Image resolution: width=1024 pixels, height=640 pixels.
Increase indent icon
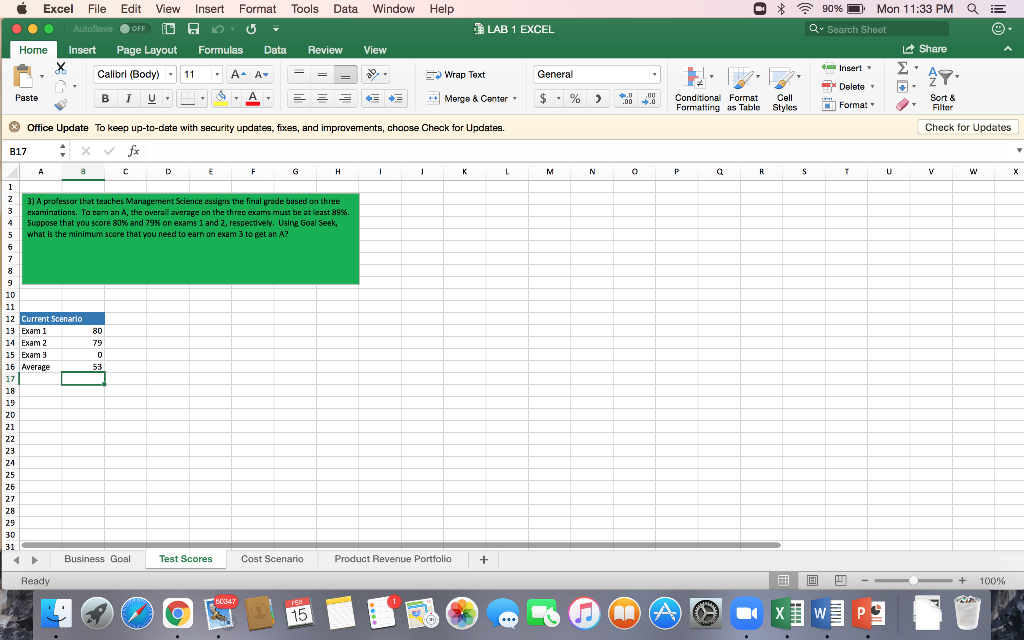point(396,99)
